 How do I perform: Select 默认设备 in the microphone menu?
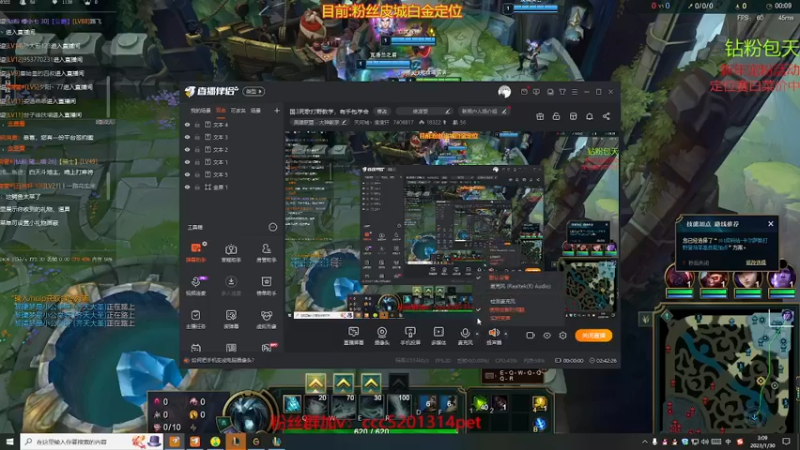(x=499, y=278)
